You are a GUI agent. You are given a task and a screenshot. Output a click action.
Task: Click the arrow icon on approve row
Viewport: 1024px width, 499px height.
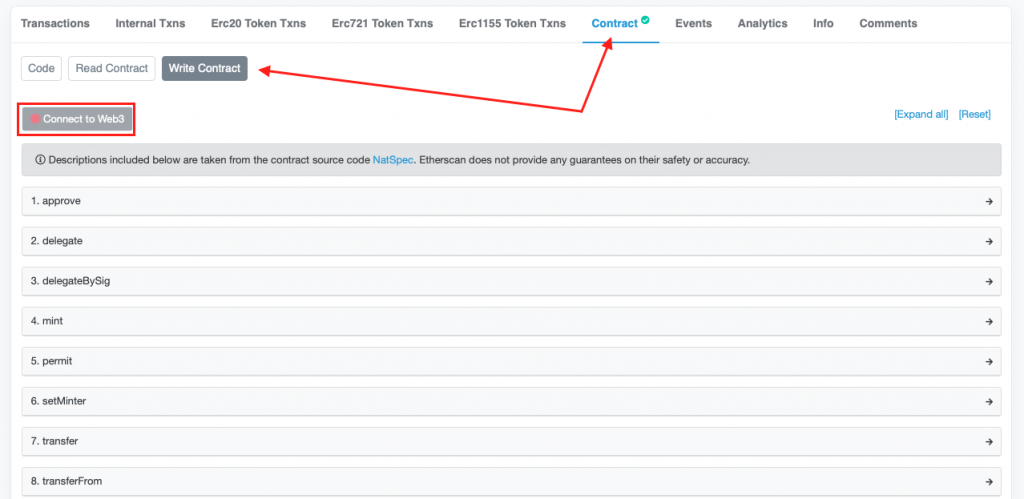point(989,202)
